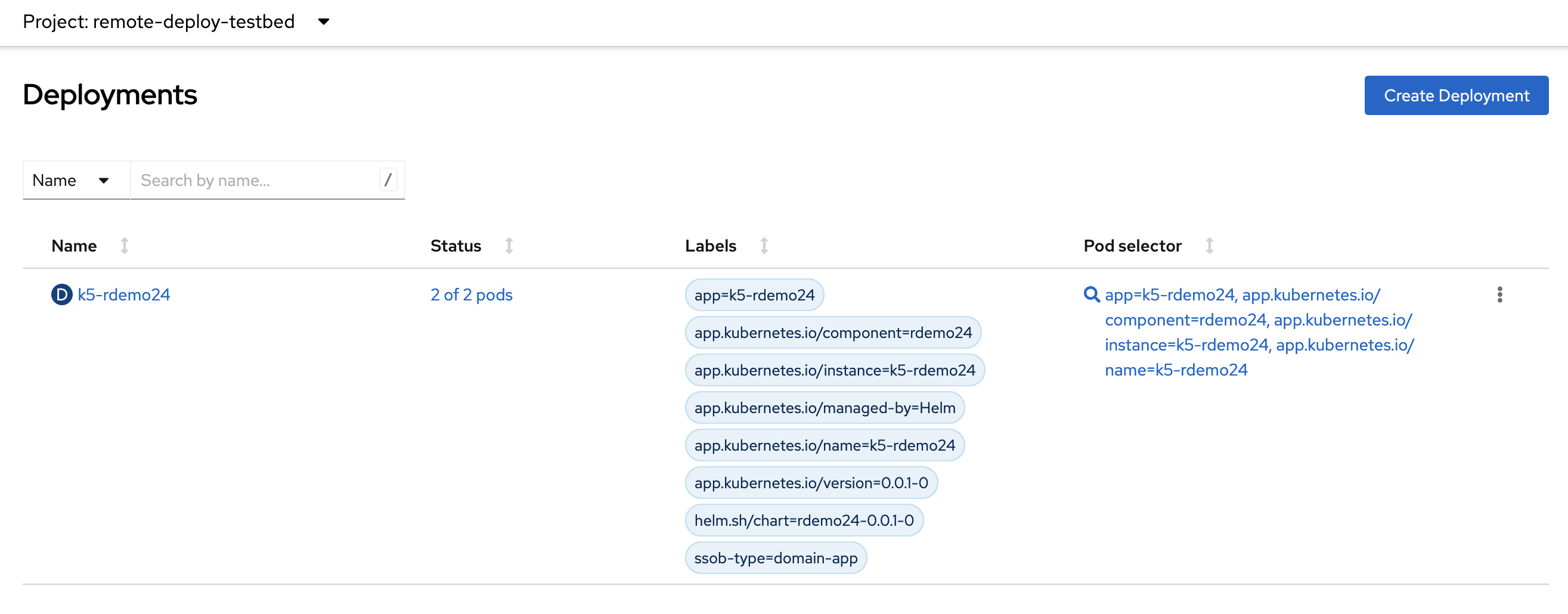Open the kebab menu for k5-rdemo24
Viewport: 1568px width, 614px height.
1500,294
